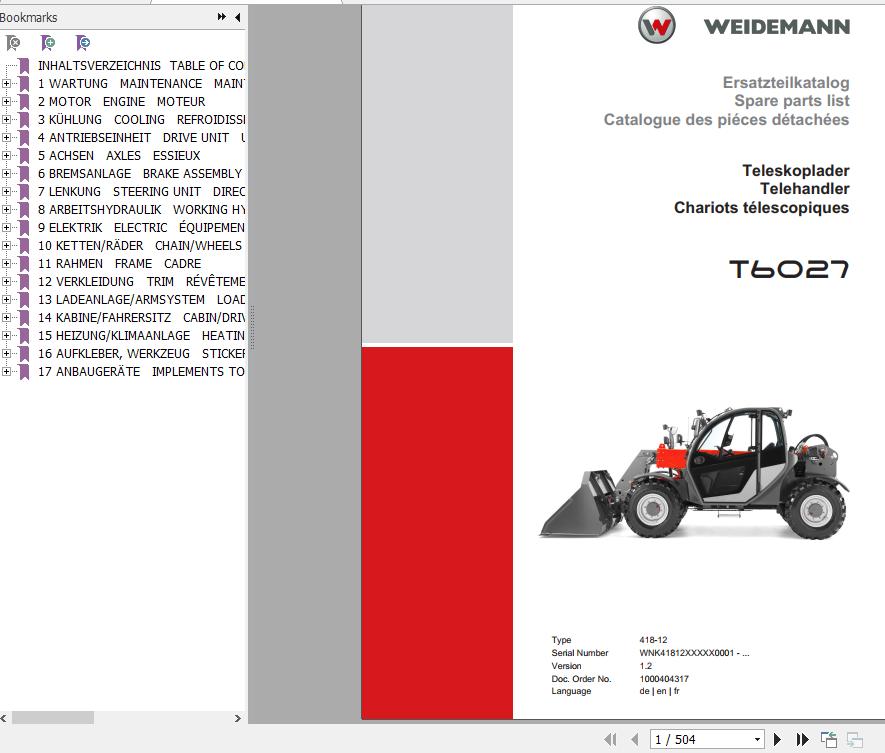Screen dimensions: 885x753
Task: Click the Serial Number WNK41812XXXXX0001 value
Action: 694,653
